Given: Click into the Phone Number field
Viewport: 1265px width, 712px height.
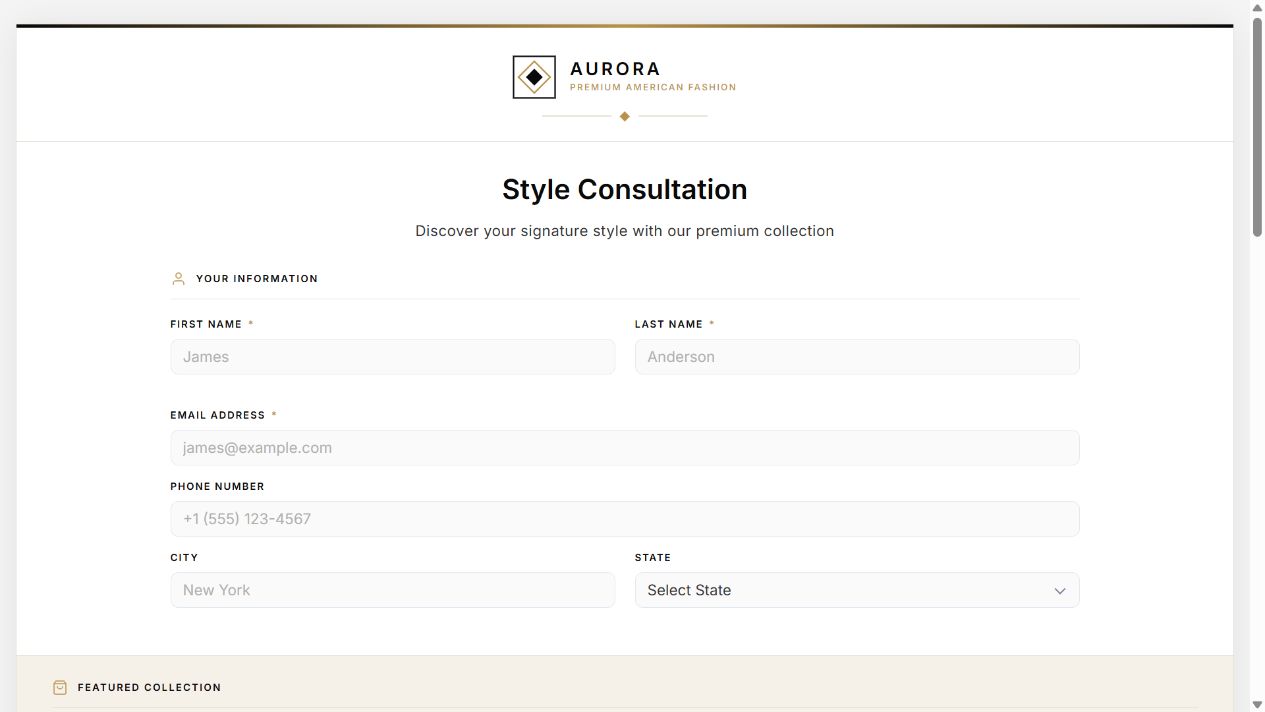Looking at the screenshot, I should 625,519.
